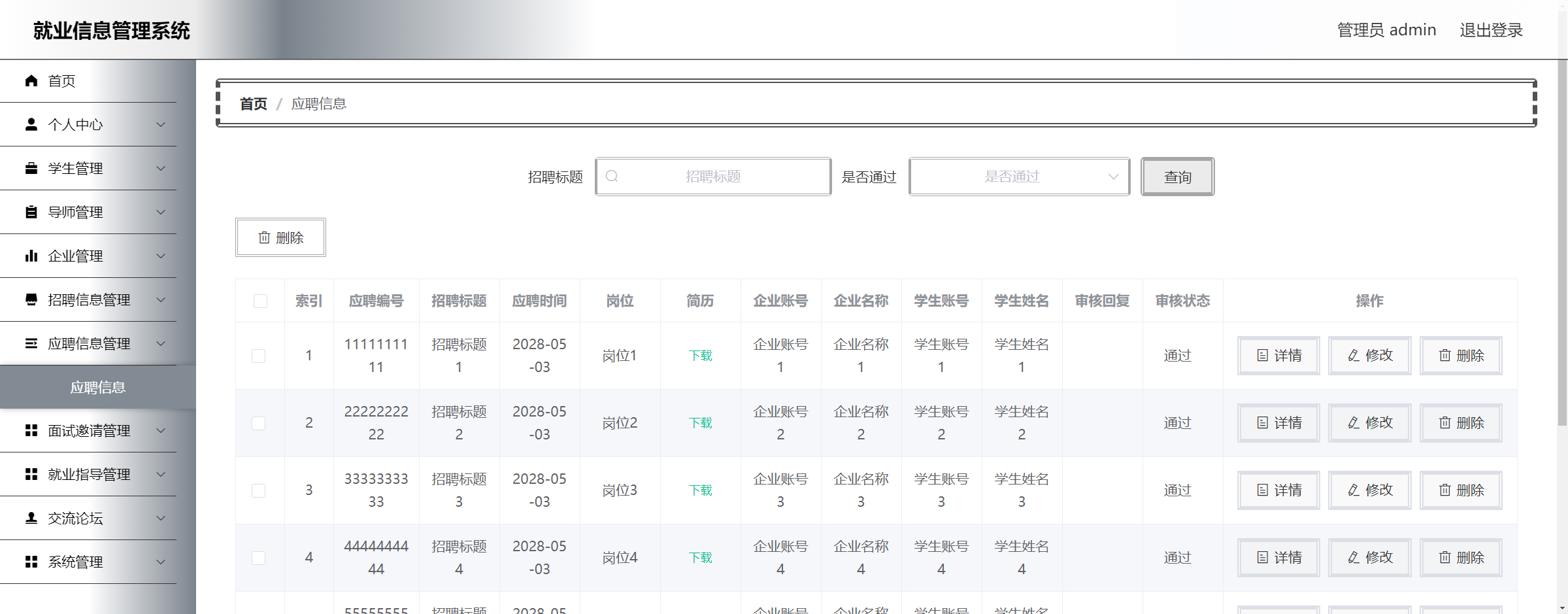Click the trash icon on row 3 删除

1445,490
